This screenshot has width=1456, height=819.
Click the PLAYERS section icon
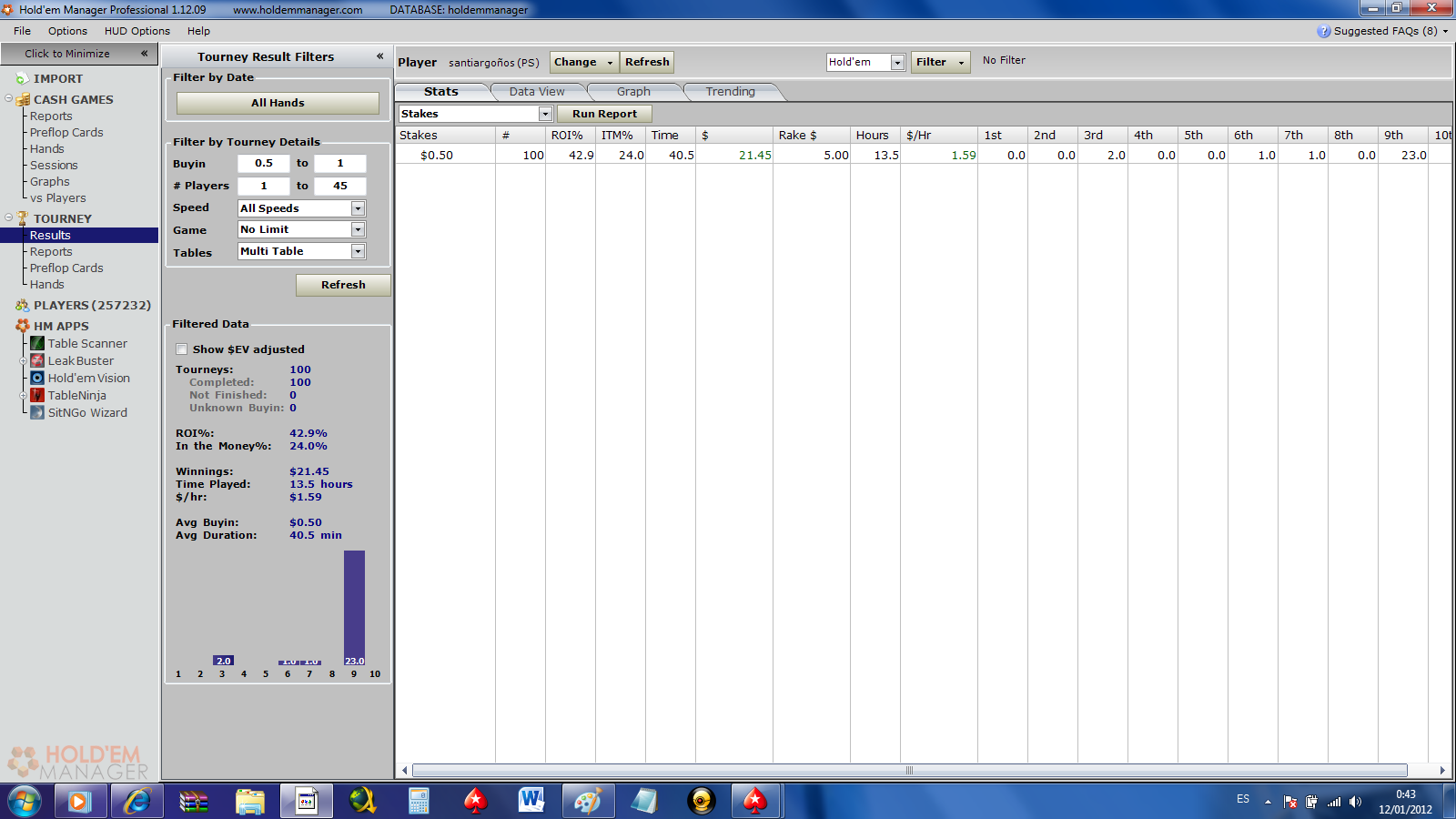(x=23, y=306)
